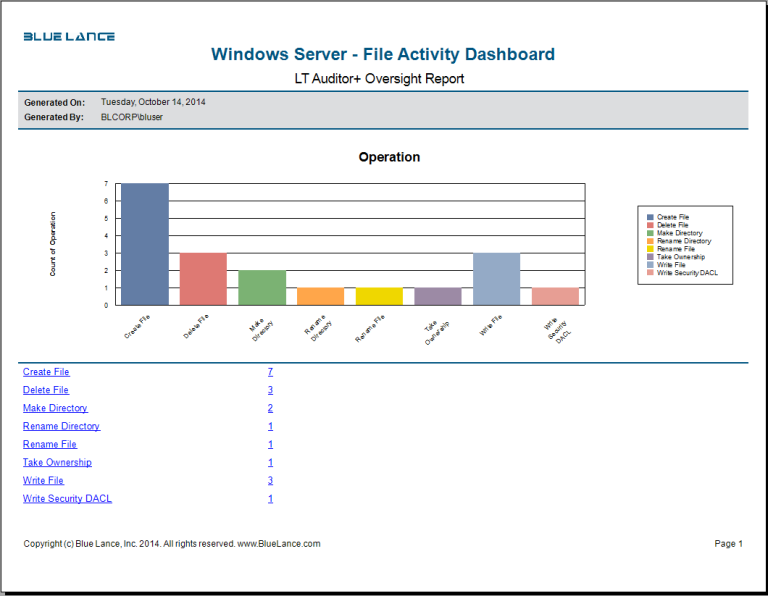Select the Rename Directory link

coord(61,426)
